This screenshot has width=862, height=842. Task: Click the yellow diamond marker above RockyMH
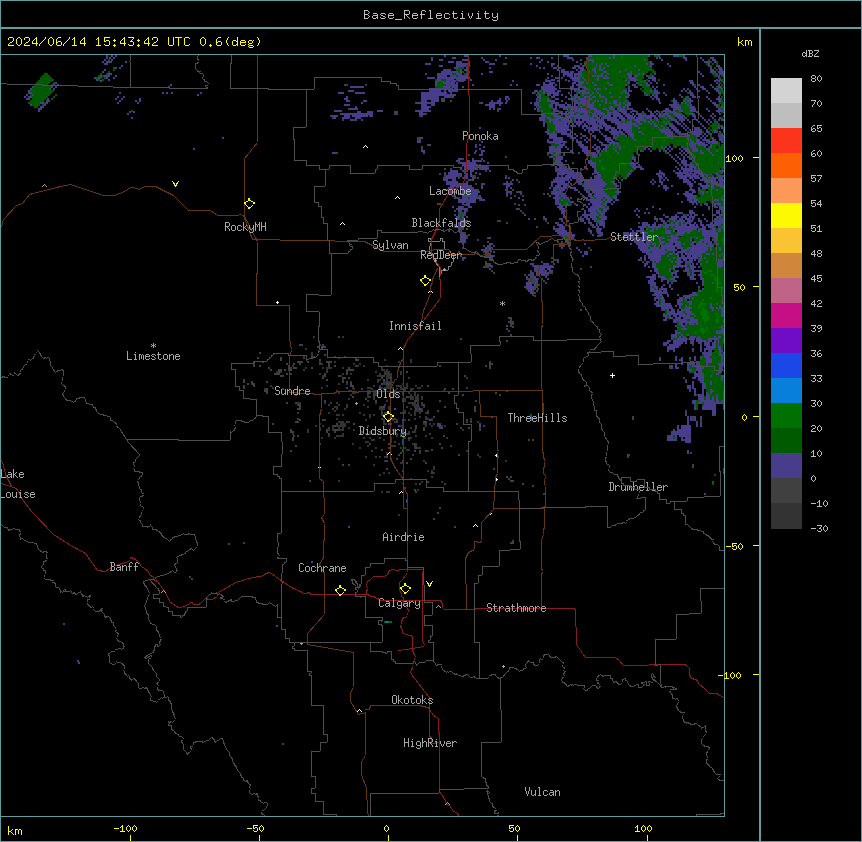pyautogui.click(x=249, y=203)
